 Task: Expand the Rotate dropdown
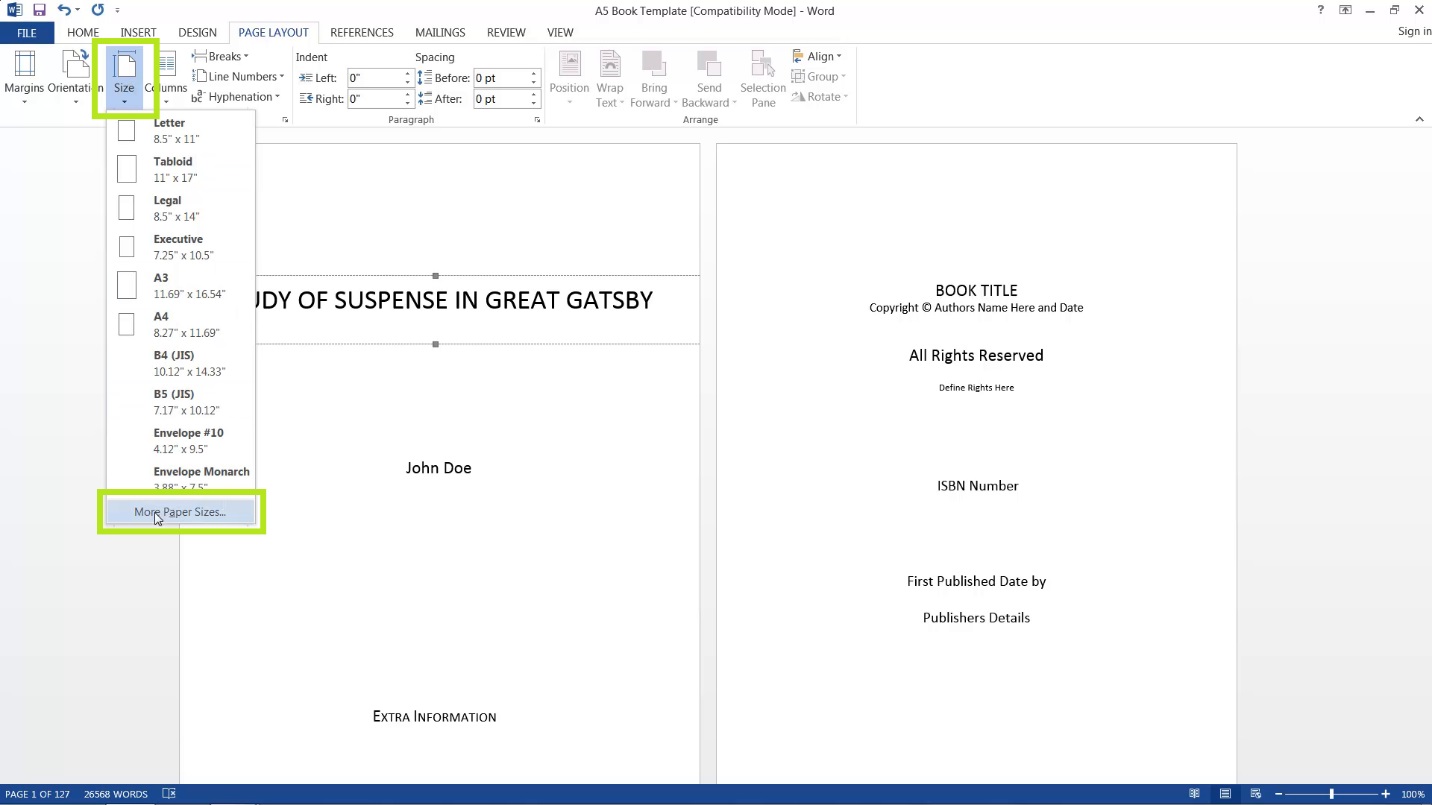[x=846, y=97]
